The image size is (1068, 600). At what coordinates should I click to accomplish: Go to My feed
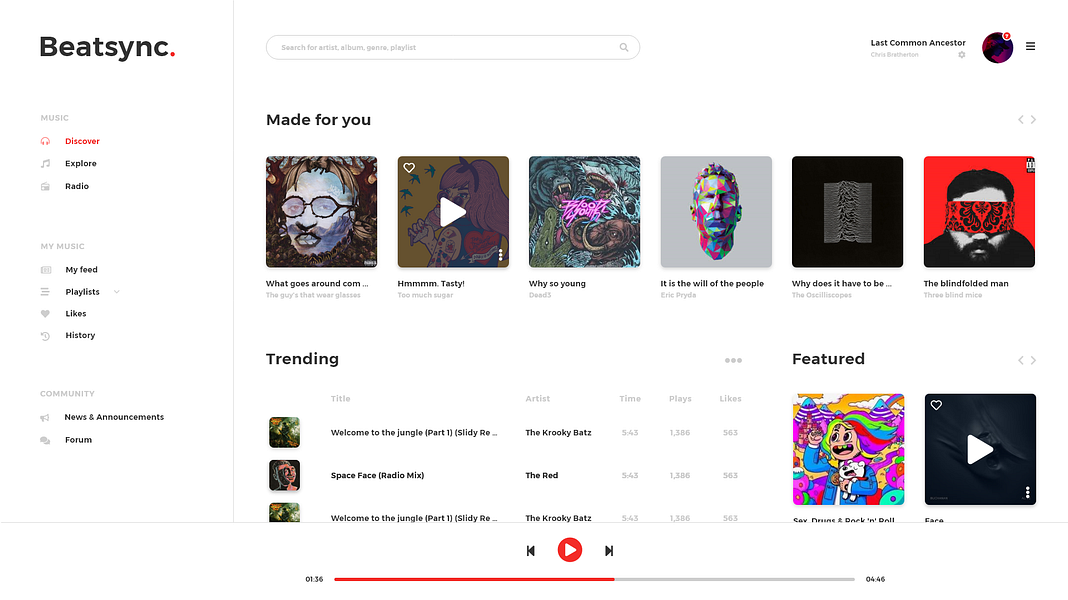coord(81,270)
